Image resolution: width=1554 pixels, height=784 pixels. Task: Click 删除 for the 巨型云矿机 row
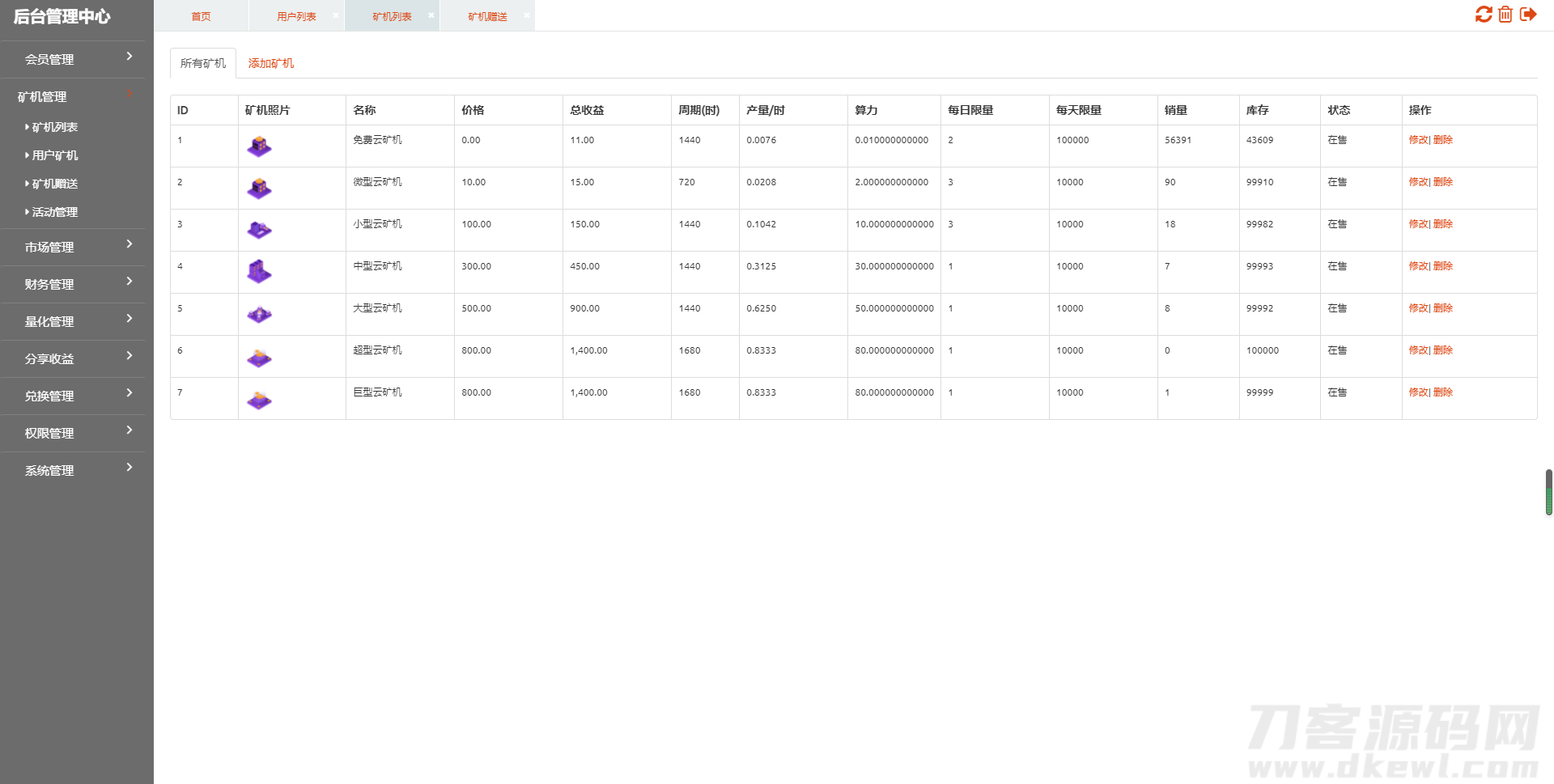(1443, 392)
